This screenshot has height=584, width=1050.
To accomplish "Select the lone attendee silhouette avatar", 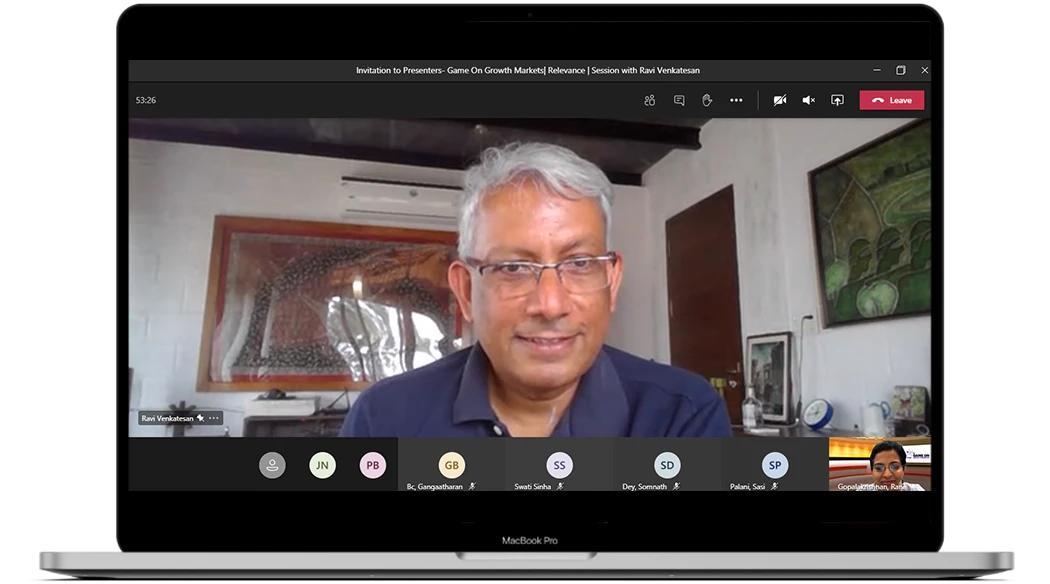I will [x=272, y=464].
